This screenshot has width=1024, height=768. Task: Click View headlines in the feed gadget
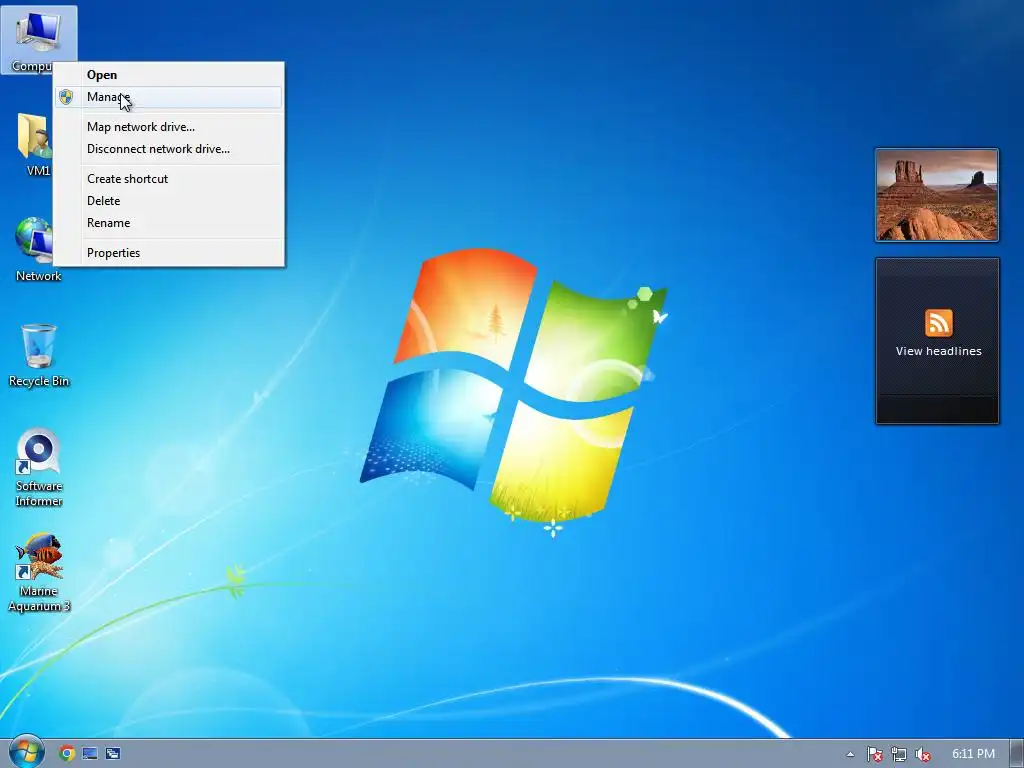point(938,351)
